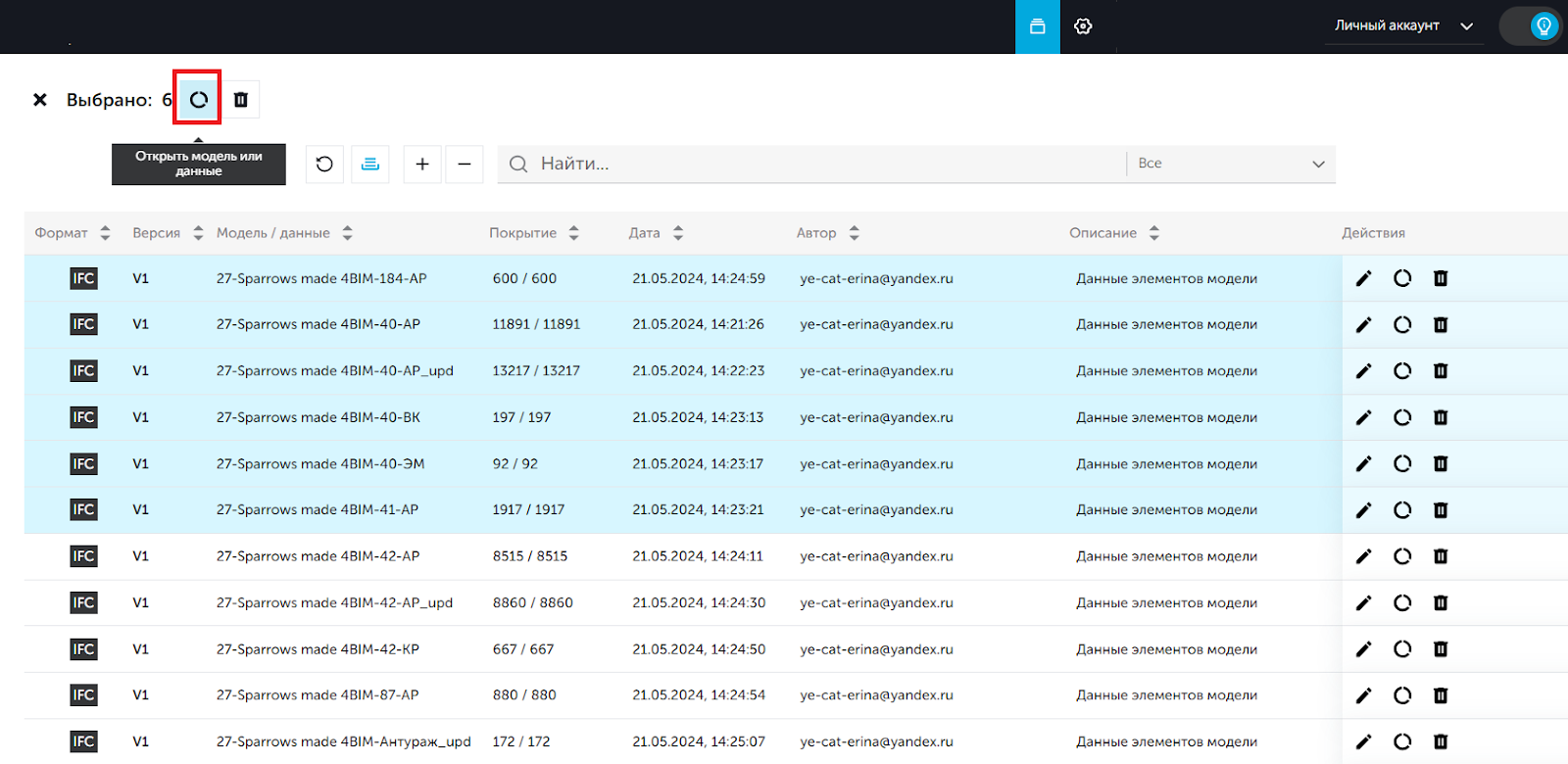Sort table by Модель / данные column
The height and width of the screenshot is (764, 1568).
(347, 233)
